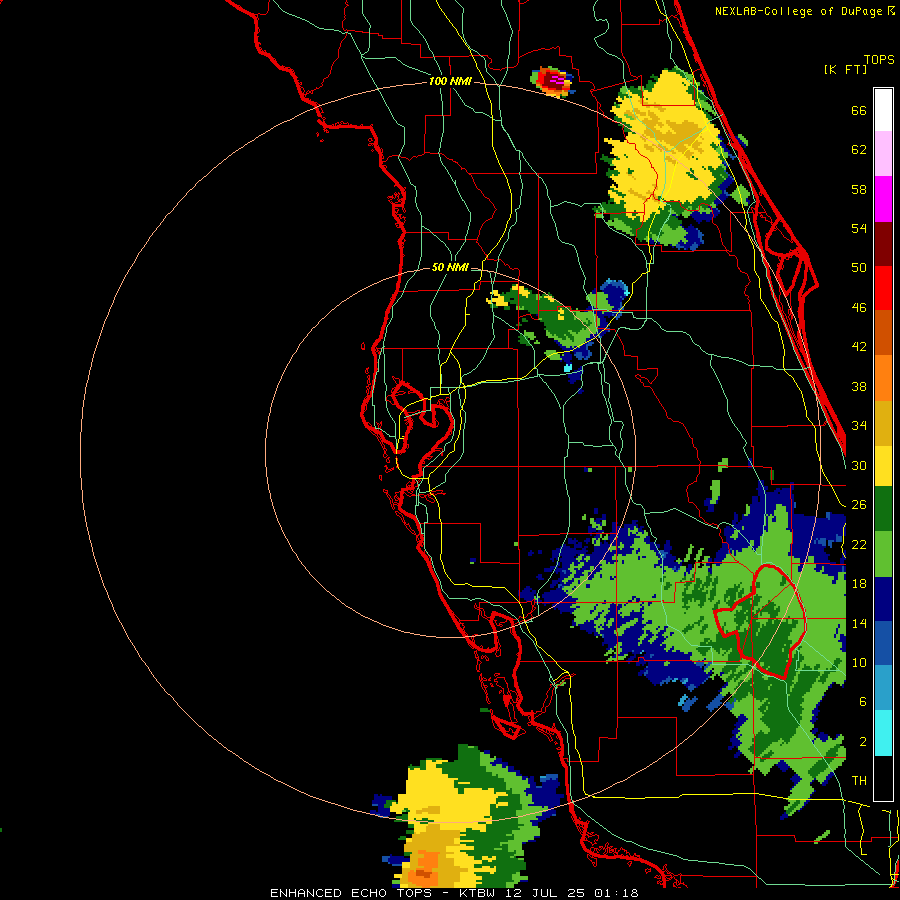The height and width of the screenshot is (900, 900).
Task: Click the light blue legend swatch
Action: point(883,688)
